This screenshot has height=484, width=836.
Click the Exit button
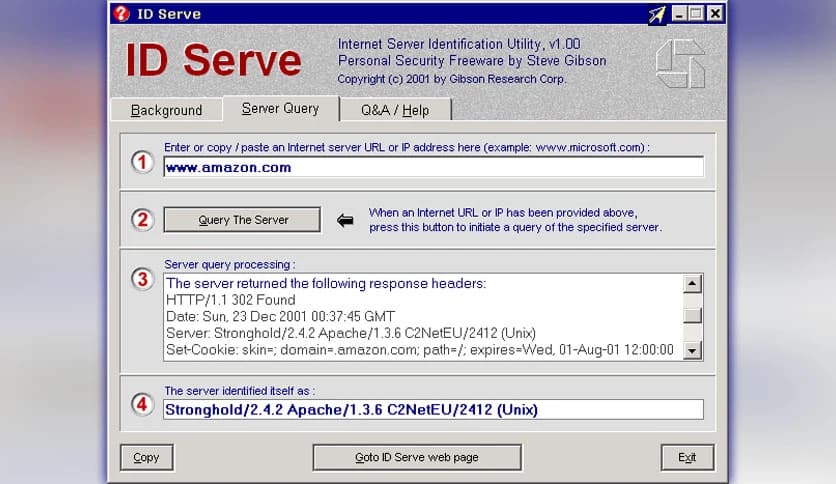(x=687, y=457)
